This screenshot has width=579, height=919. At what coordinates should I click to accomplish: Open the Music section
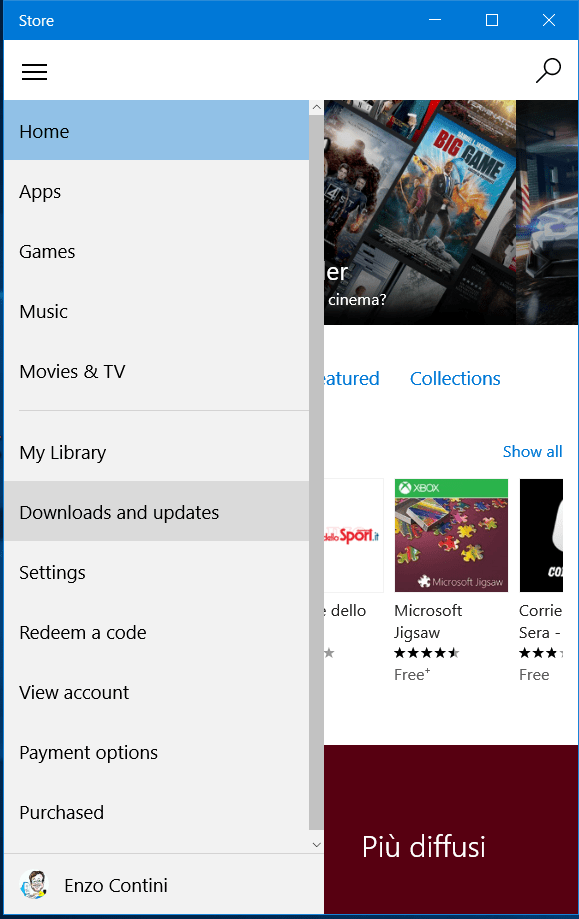[x=156, y=311]
